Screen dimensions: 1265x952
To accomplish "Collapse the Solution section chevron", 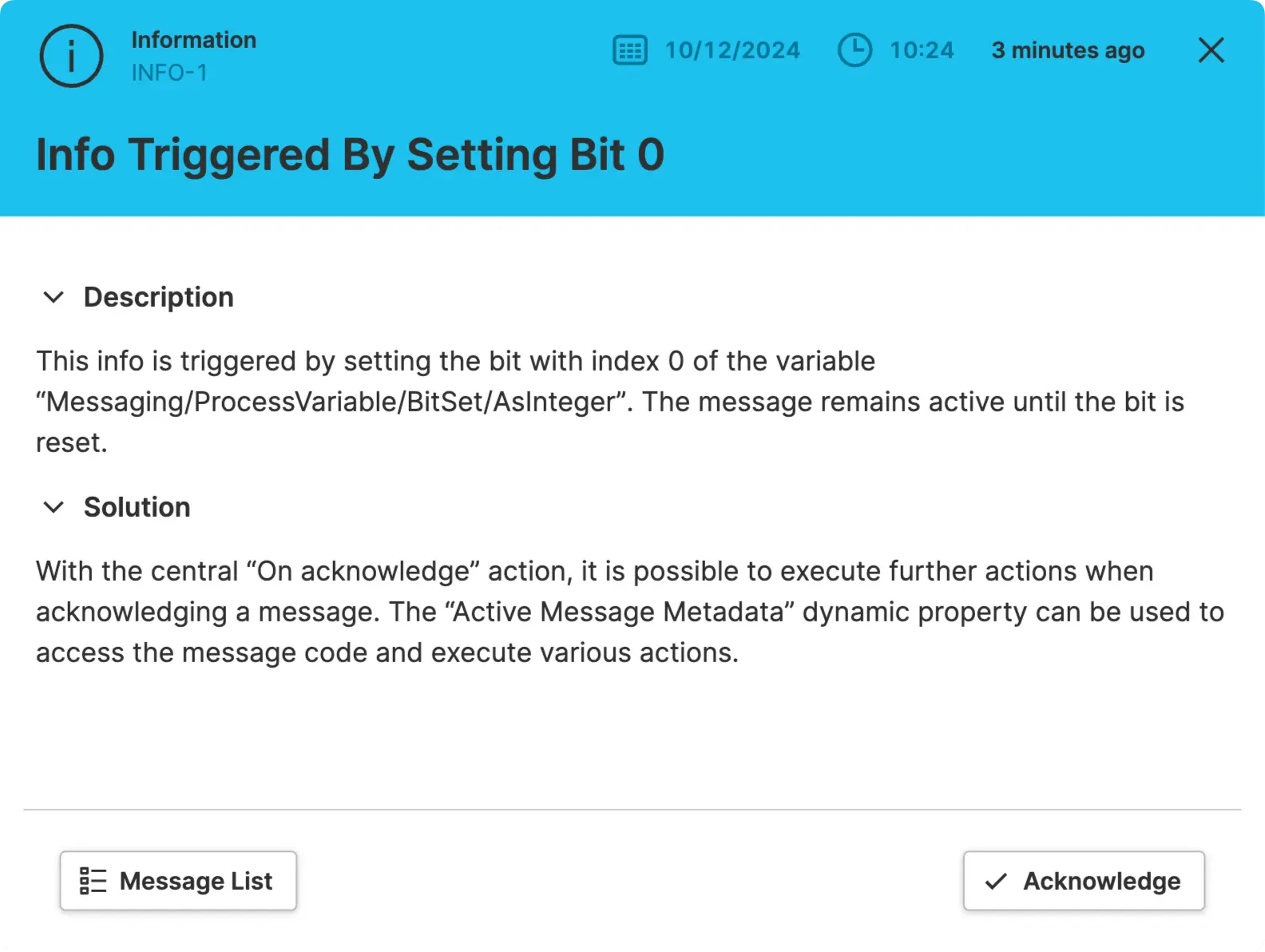I will pos(54,507).
